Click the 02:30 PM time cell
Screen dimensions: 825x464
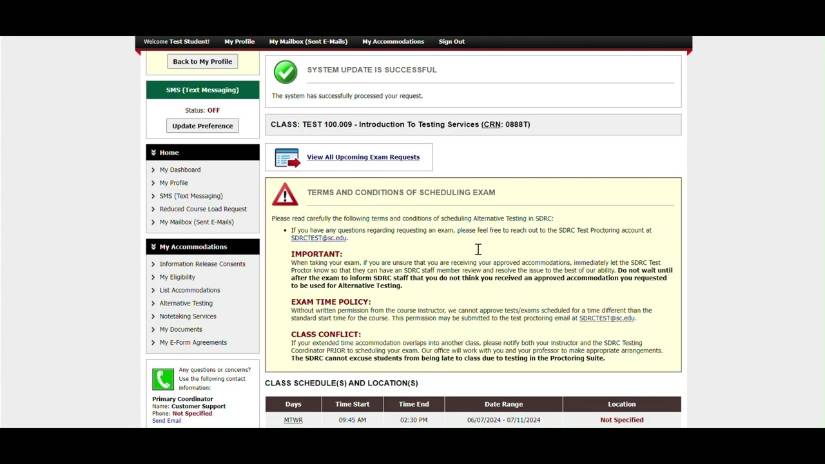(x=414, y=420)
